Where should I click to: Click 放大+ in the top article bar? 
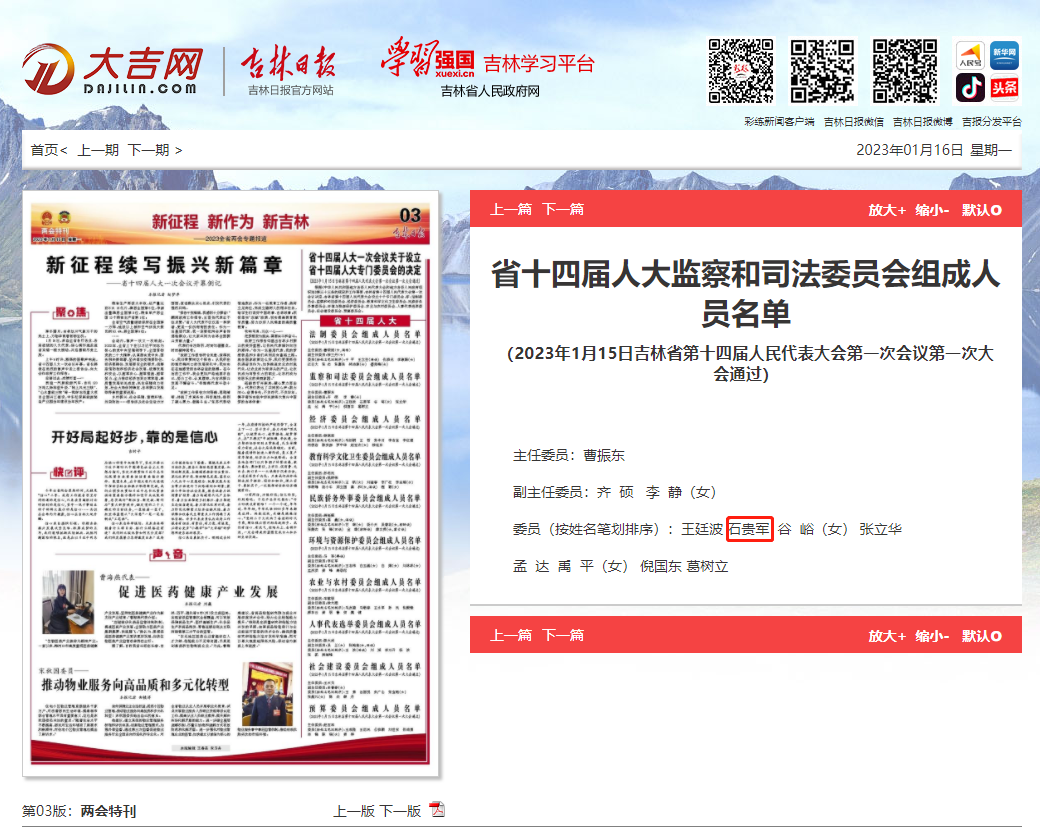coord(886,210)
